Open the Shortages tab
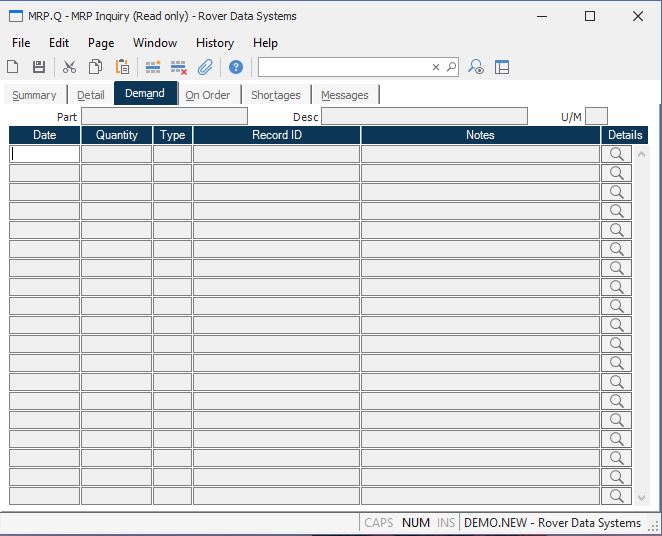This screenshot has width=662, height=536. [275, 95]
